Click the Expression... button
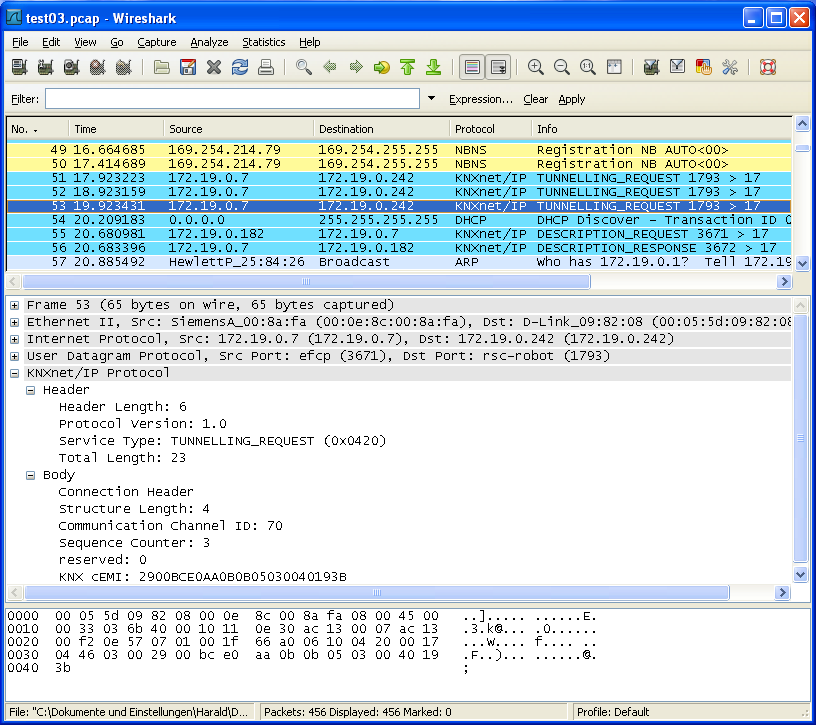The image size is (816, 725). coord(480,99)
